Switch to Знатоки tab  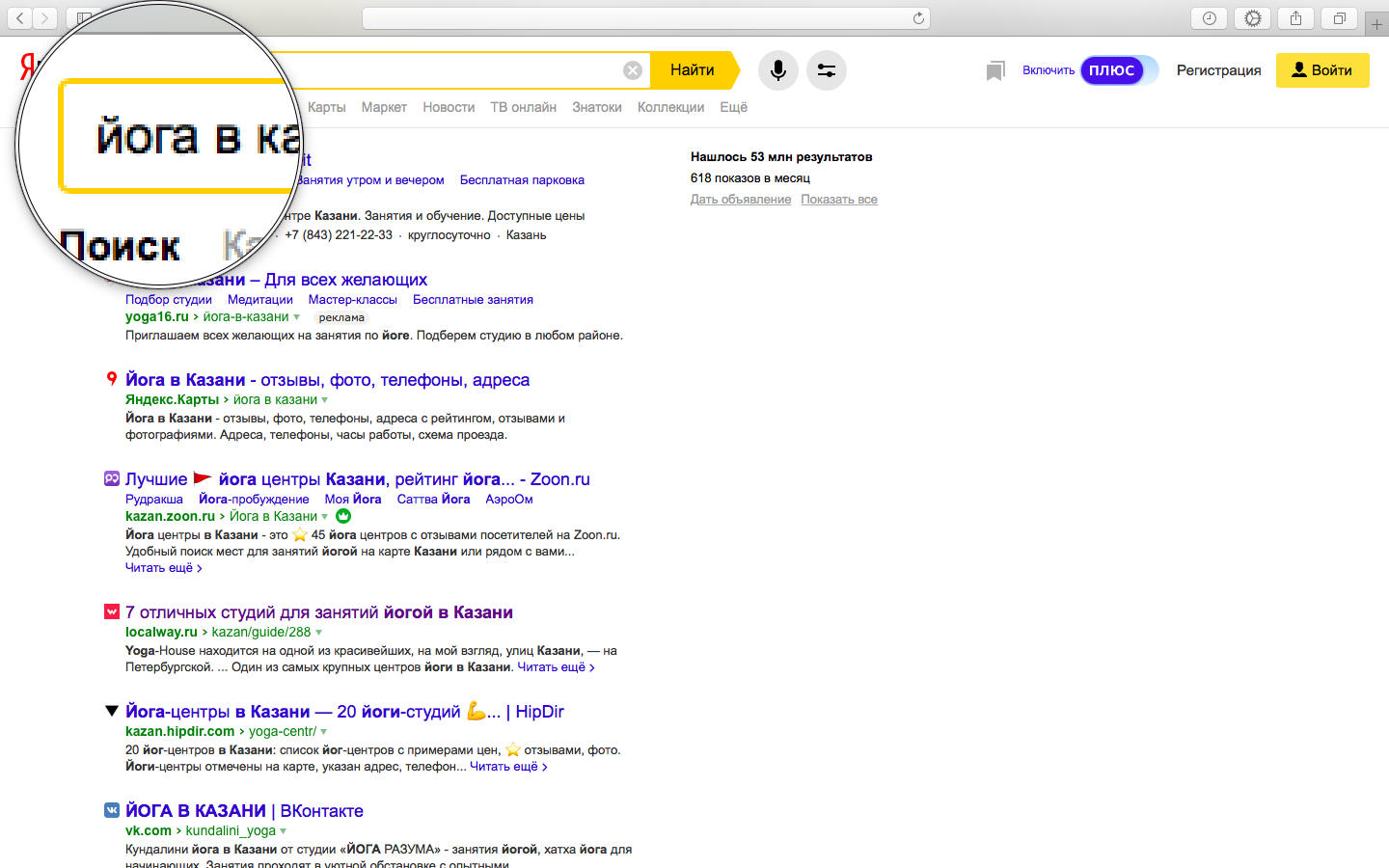[597, 107]
